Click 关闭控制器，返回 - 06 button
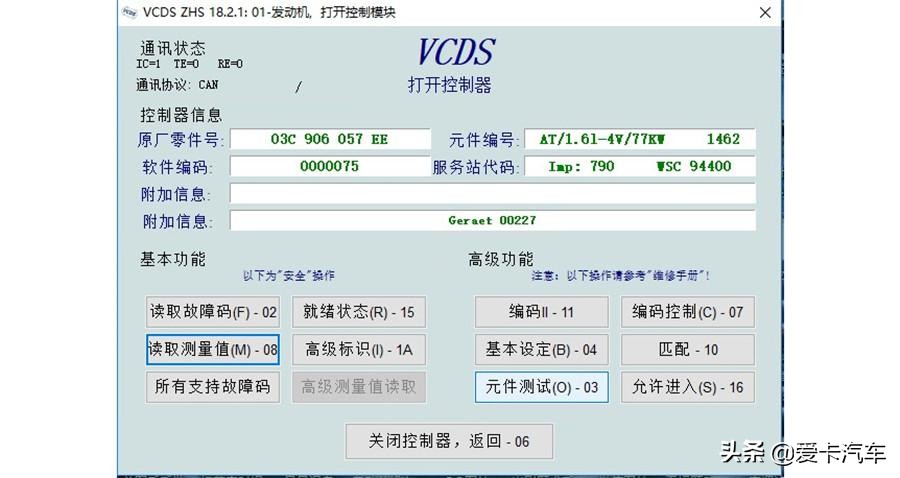Viewport: 900px width, 478px height. click(449, 441)
